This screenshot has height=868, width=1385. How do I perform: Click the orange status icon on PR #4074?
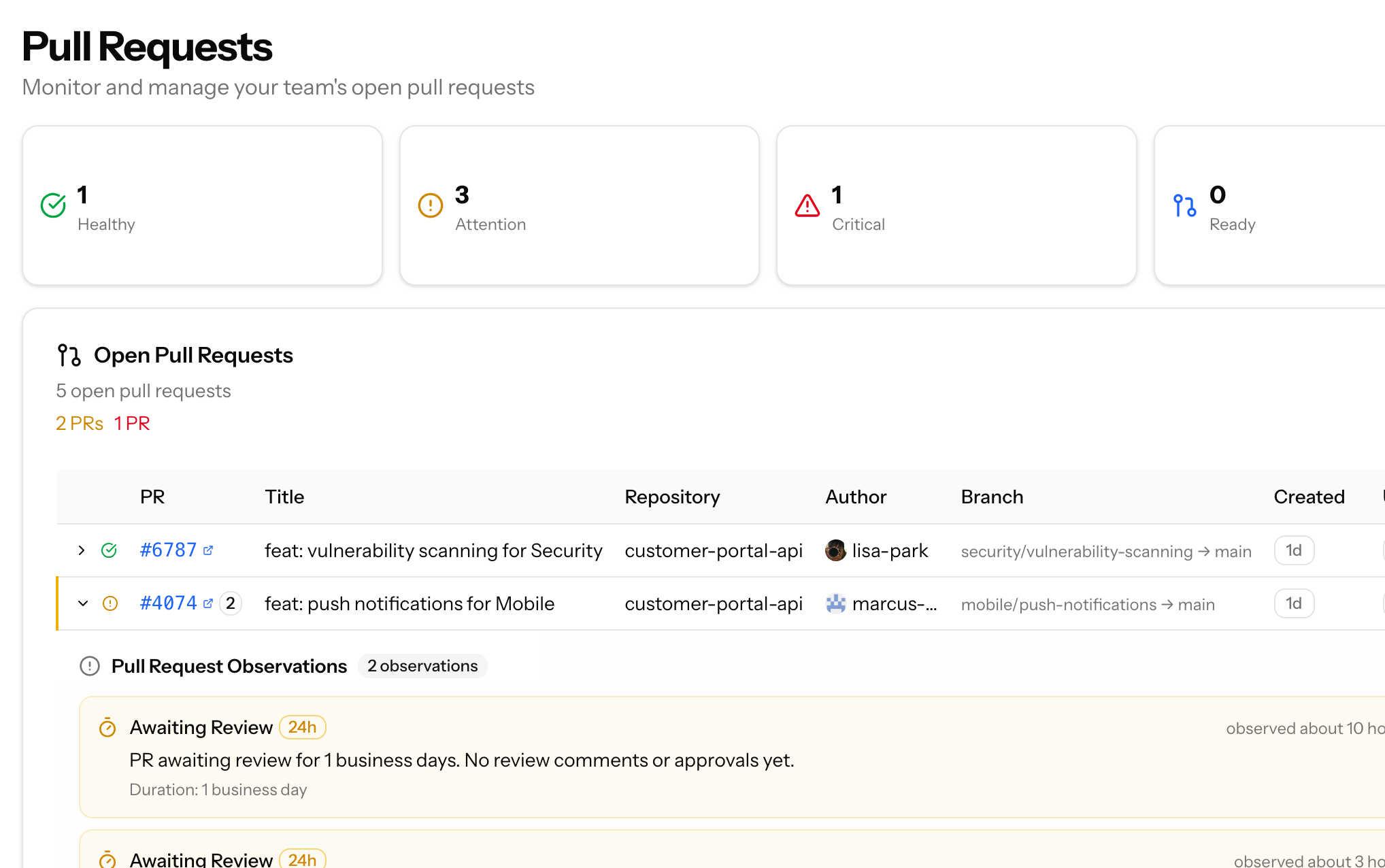110,603
